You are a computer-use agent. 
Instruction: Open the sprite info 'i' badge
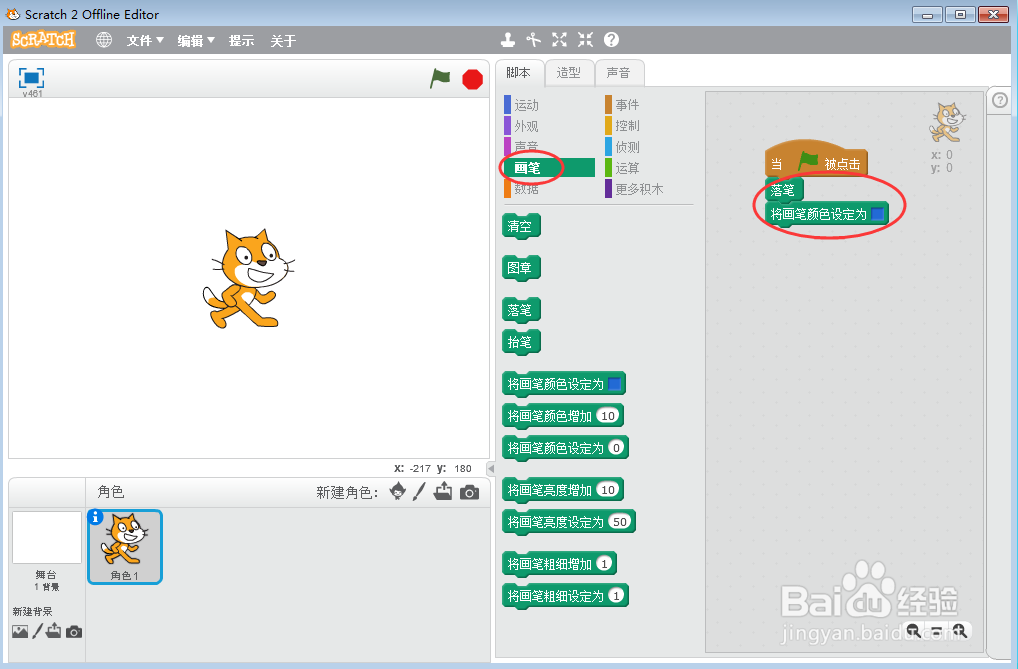pos(95,517)
